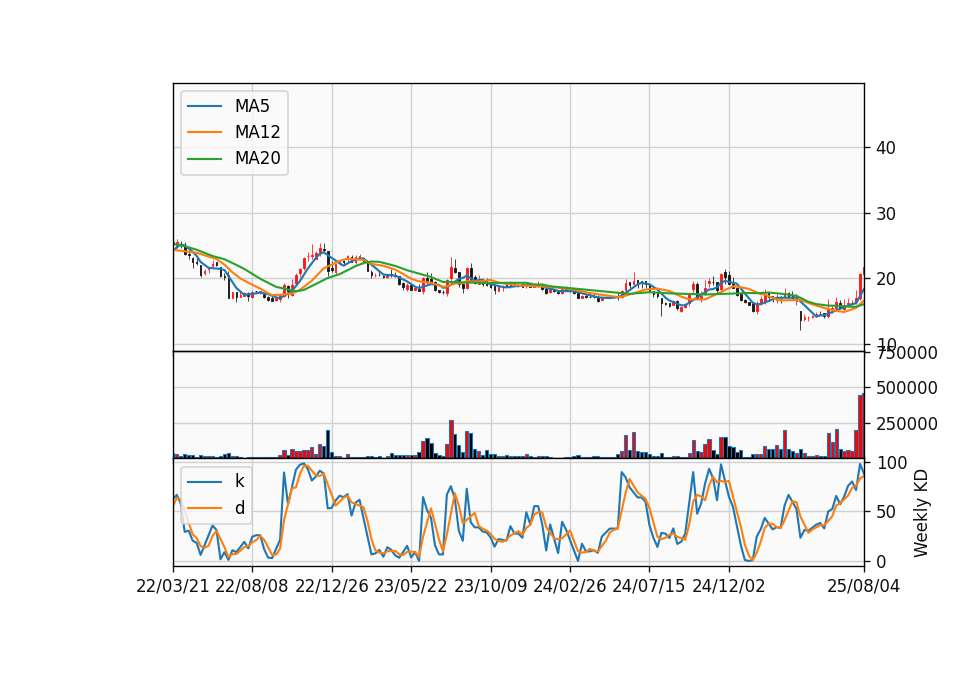Click the d legend label
Image resolution: width=960 pixels, height=690 pixels.
pyautogui.click(x=239, y=508)
